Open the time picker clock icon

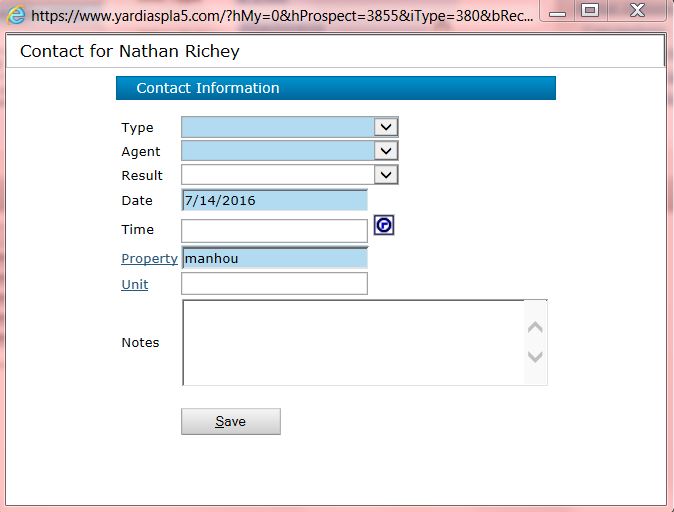coord(384,225)
